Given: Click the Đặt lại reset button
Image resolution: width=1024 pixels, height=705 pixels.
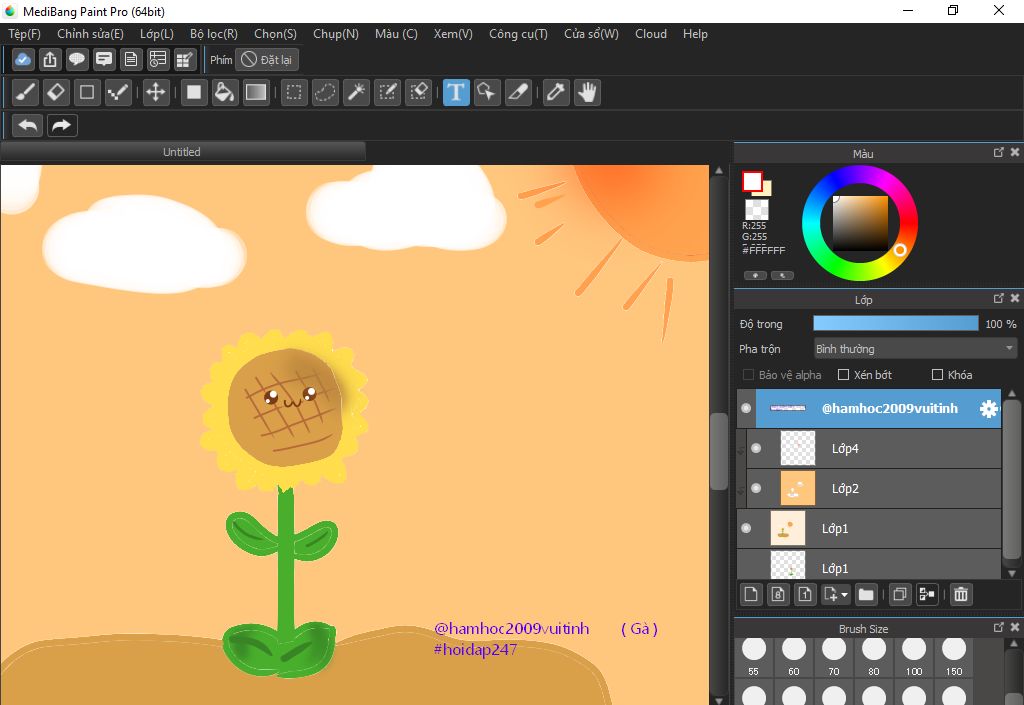Looking at the screenshot, I should 266,59.
